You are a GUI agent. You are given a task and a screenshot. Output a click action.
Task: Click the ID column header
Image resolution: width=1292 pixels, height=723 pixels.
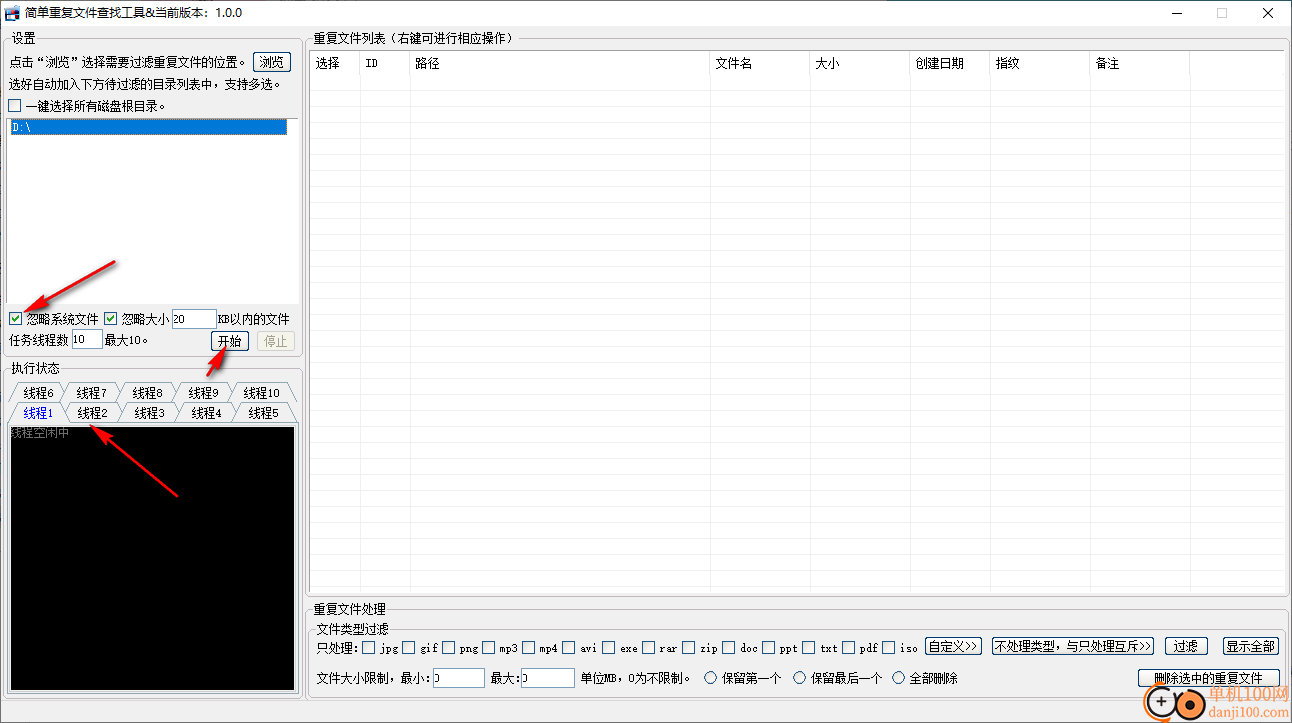[x=385, y=64]
